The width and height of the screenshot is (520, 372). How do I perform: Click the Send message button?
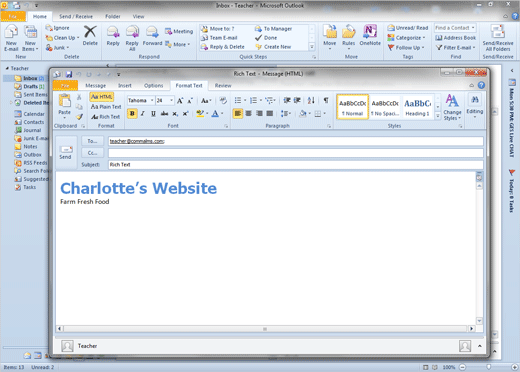65,152
